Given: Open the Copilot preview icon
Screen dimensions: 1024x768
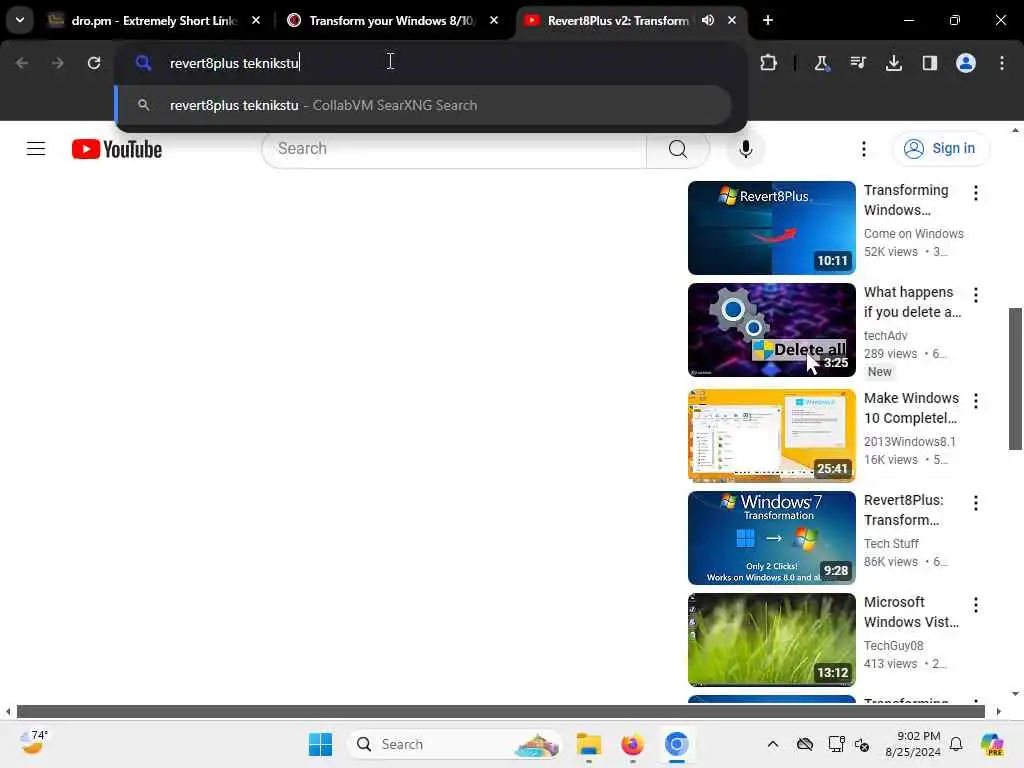Looking at the screenshot, I should click(992, 744).
